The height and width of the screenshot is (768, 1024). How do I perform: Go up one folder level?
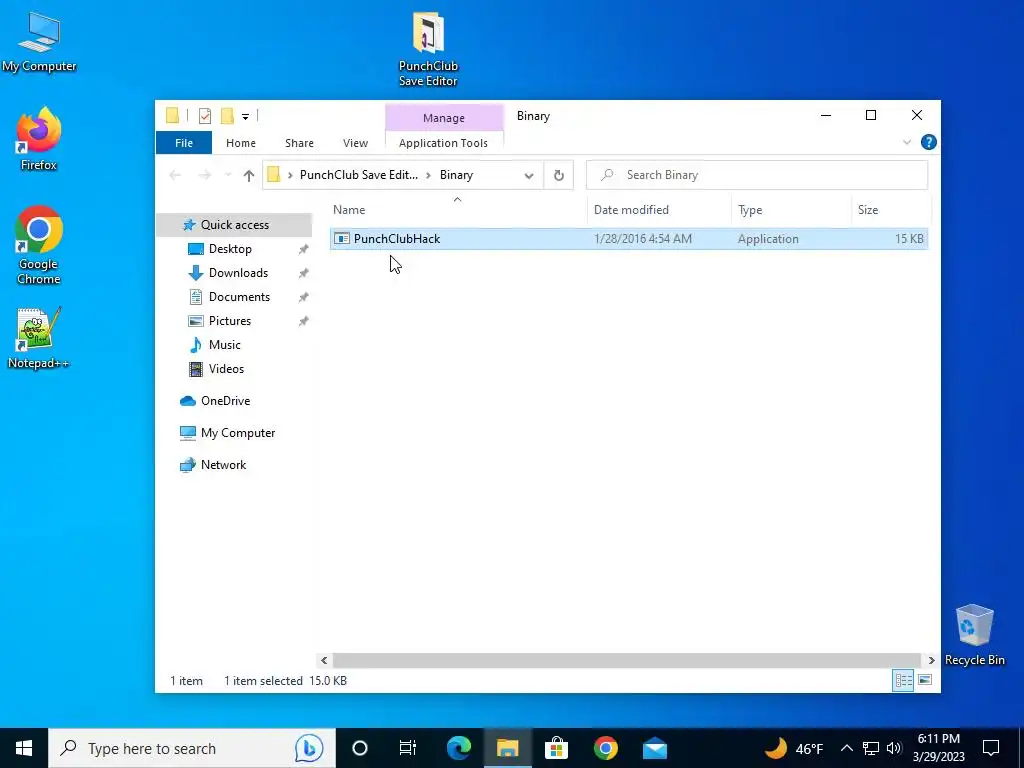pyautogui.click(x=248, y=175)
